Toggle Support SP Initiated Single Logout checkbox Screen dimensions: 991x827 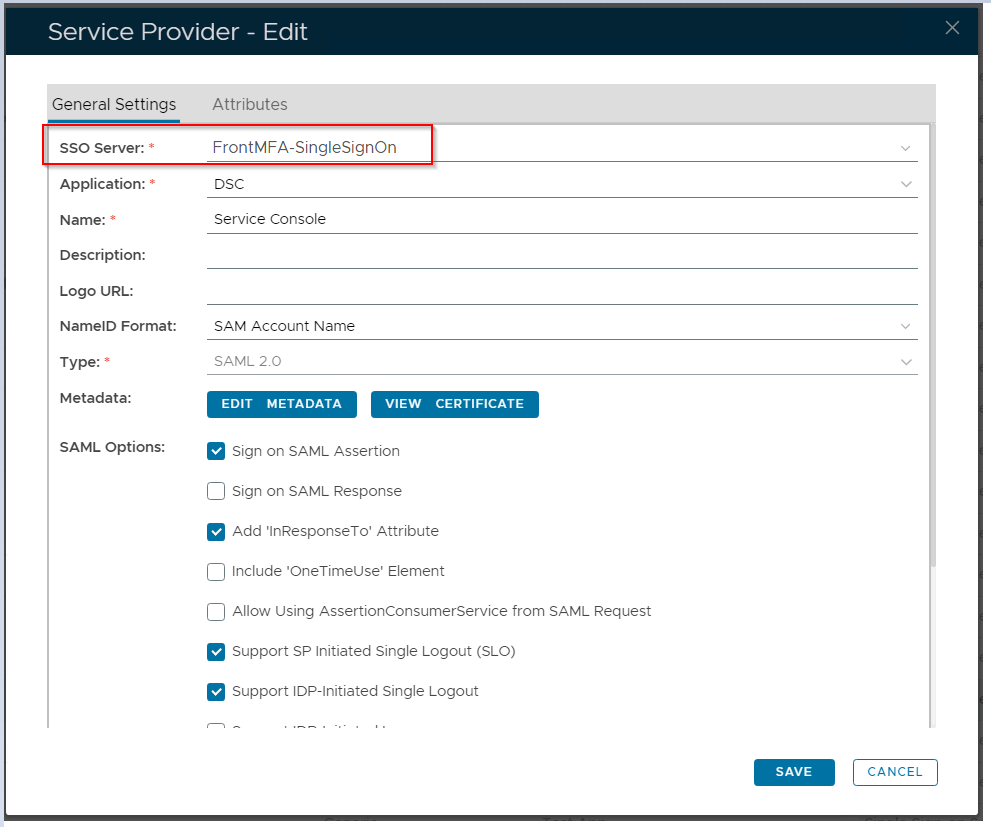(216, 651)
